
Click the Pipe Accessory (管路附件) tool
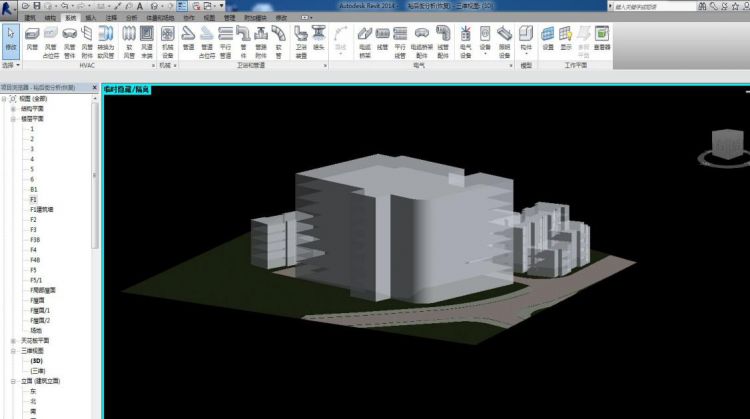click(261, 42)
